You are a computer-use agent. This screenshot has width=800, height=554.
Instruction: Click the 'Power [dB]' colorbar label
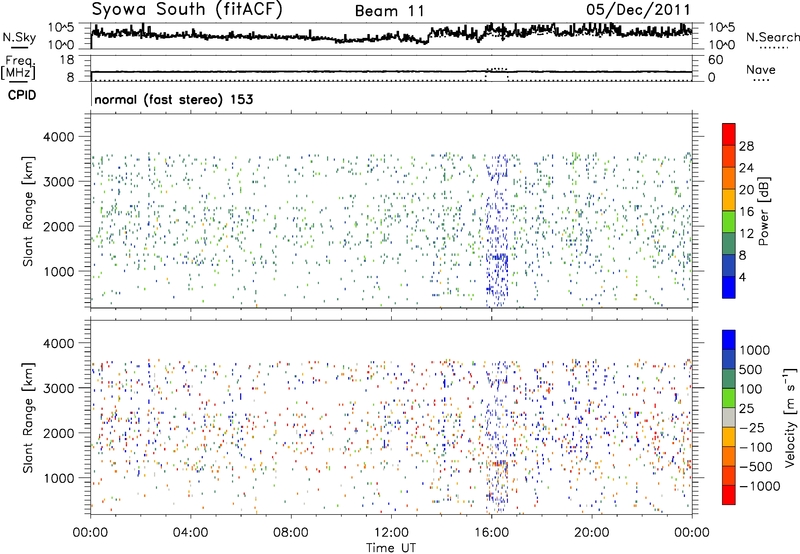[764, 211]
